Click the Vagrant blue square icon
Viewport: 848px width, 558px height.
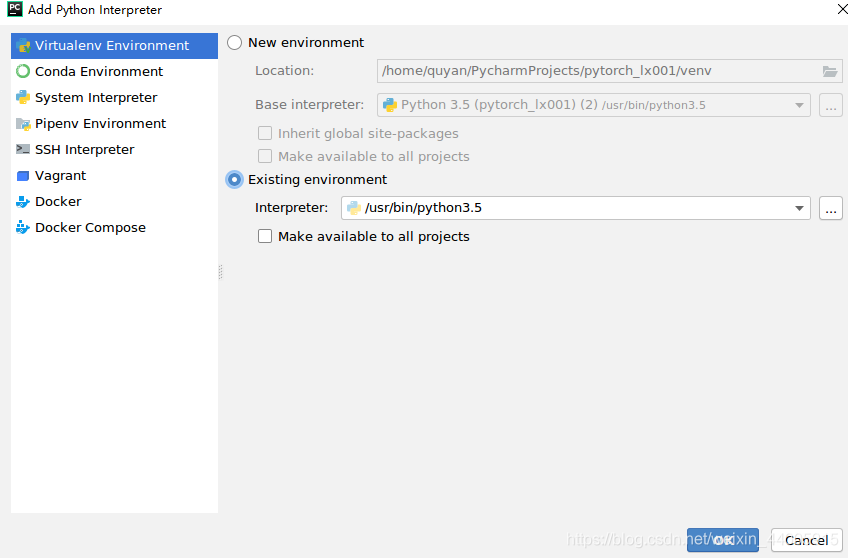pyautogui.click(x=23, y=176)
